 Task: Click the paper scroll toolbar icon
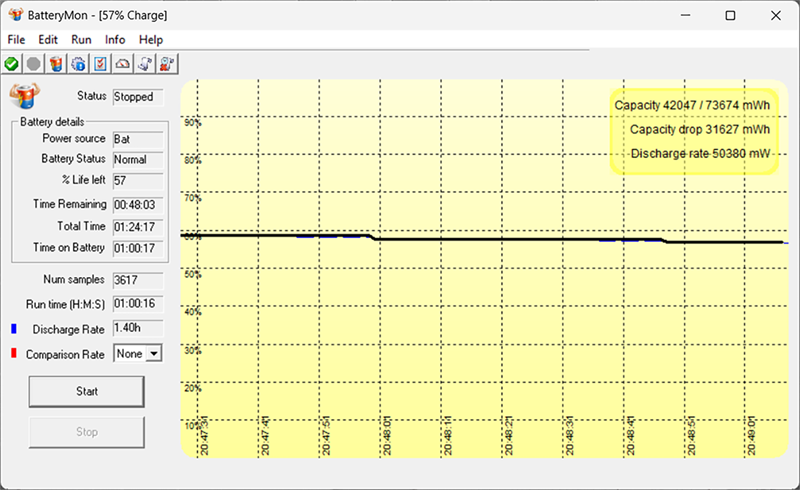click(145, 64)
